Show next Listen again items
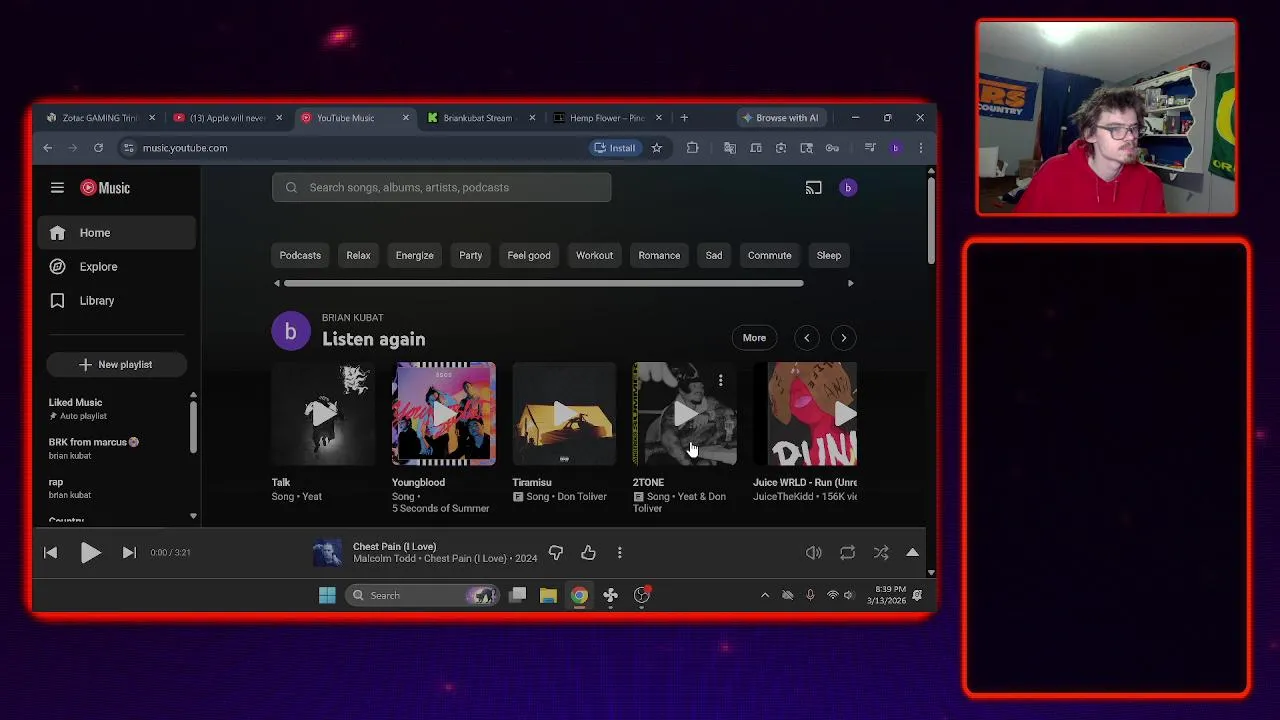This screenshot has height=720, width=1280. [843, 337]
